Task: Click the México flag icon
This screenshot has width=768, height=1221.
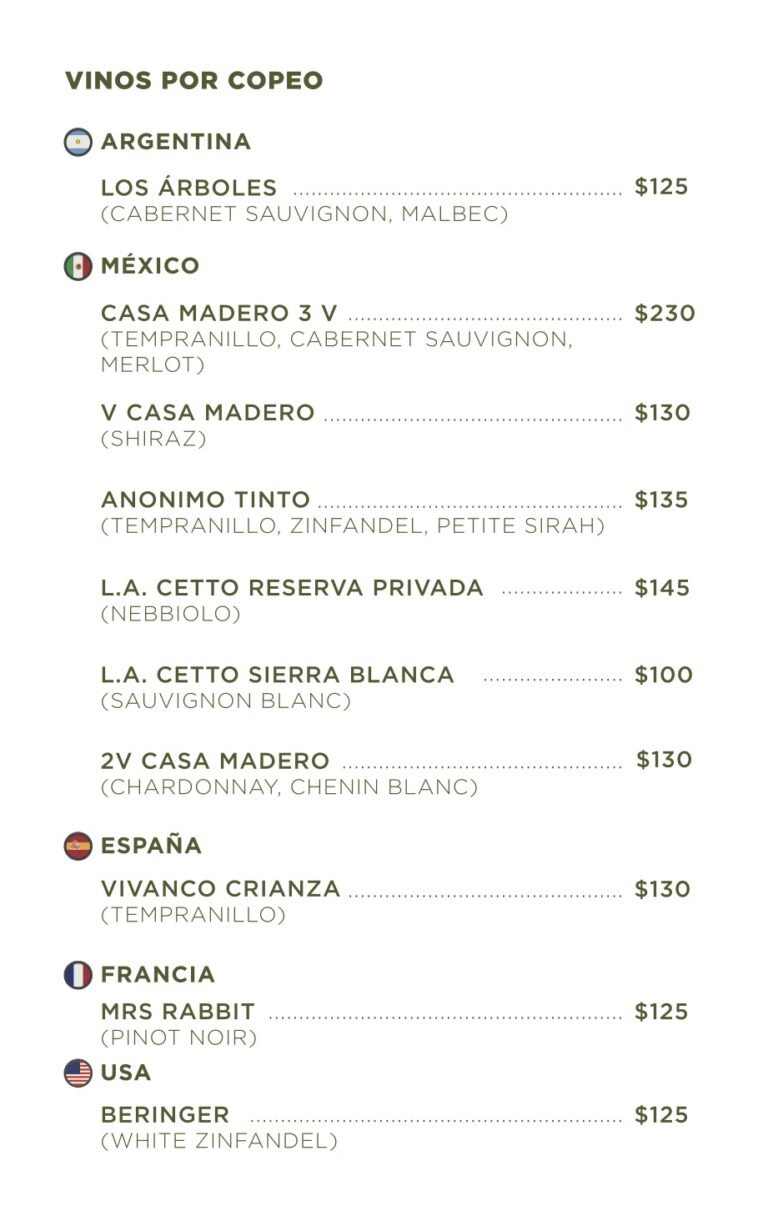Action: point(78,266)
